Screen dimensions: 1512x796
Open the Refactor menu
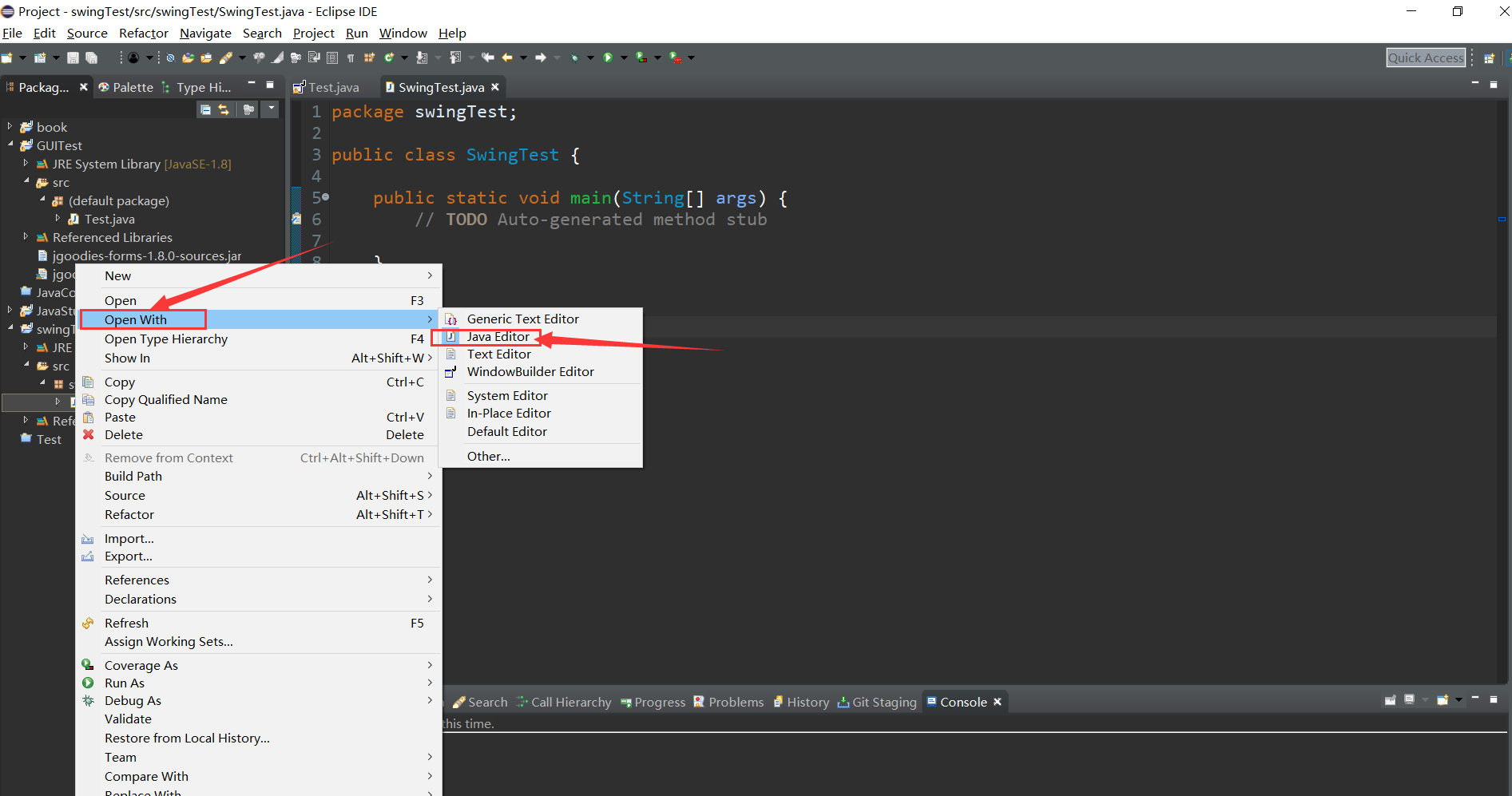coord(144,33)
